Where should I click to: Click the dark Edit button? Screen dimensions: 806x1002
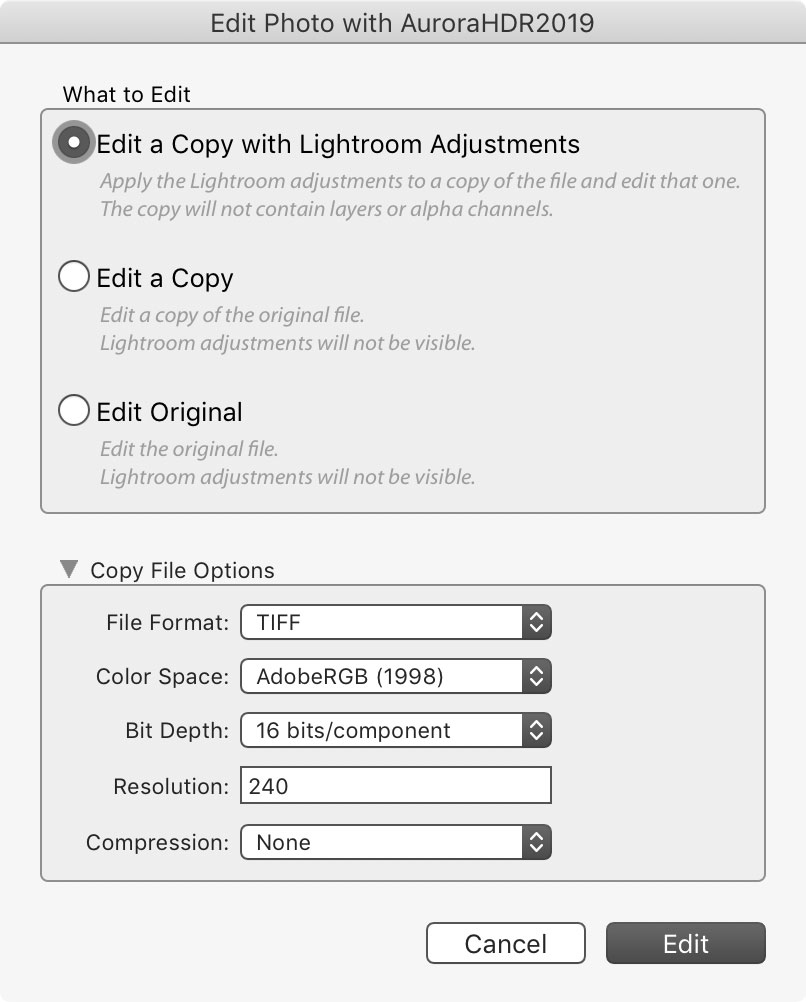pos(686,943)
